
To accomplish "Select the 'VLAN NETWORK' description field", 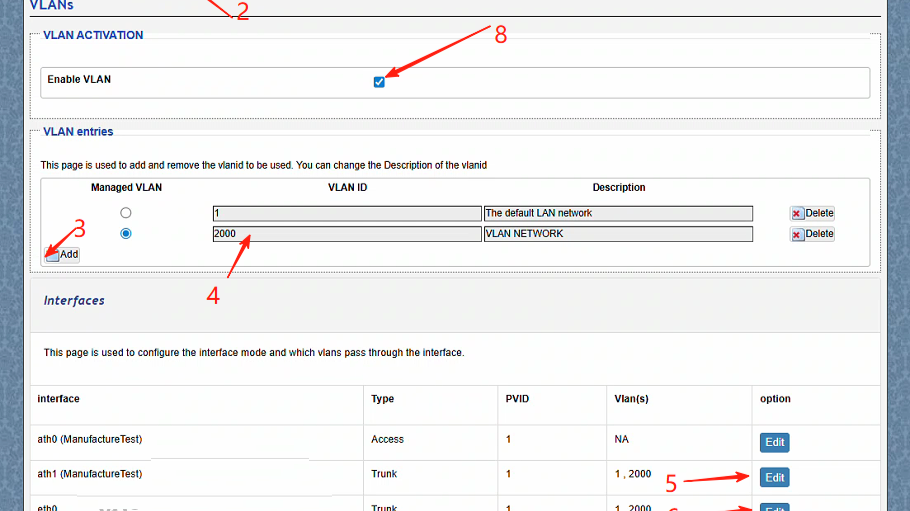I will 617,234.
